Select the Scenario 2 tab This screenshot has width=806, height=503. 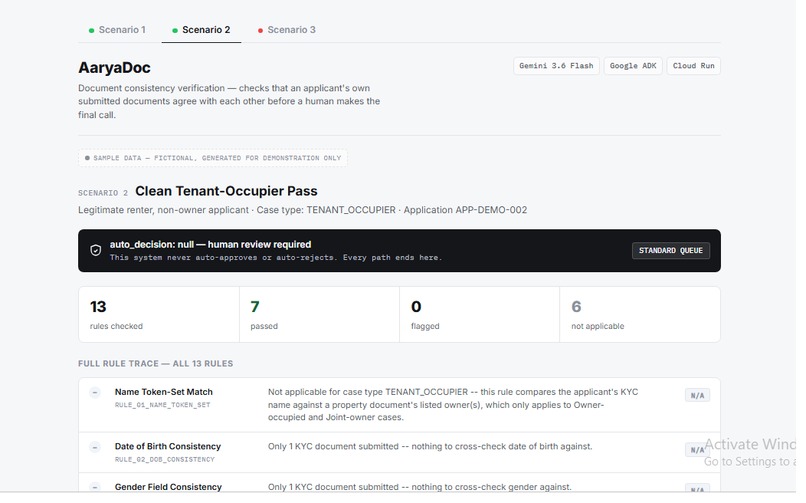[x=202, y=30]
